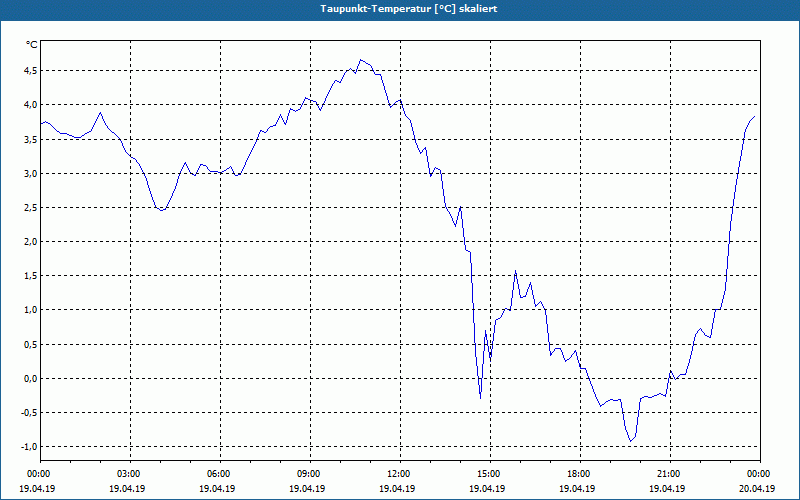Screen dimensions: 800x500
Task: Click the '-0,5' y-axis value
Action: point(30,412)
